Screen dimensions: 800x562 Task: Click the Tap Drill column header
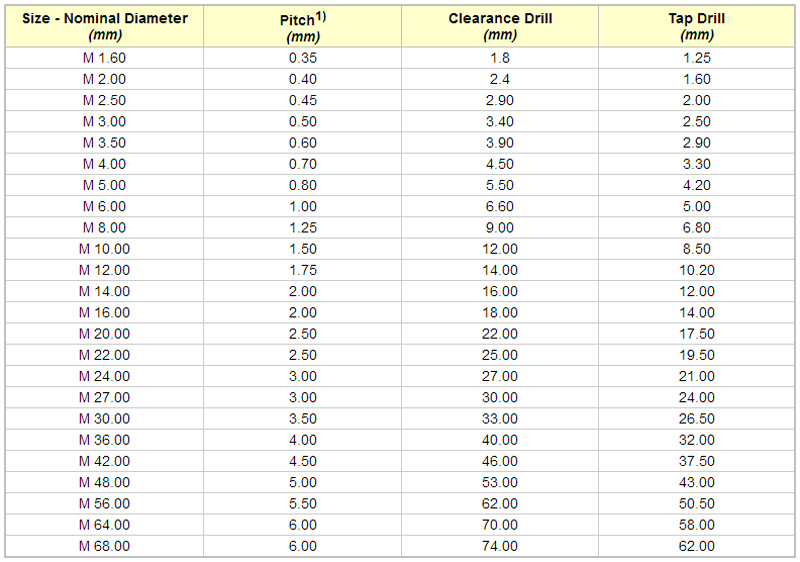pyautogui.click(x=696, y=27)
